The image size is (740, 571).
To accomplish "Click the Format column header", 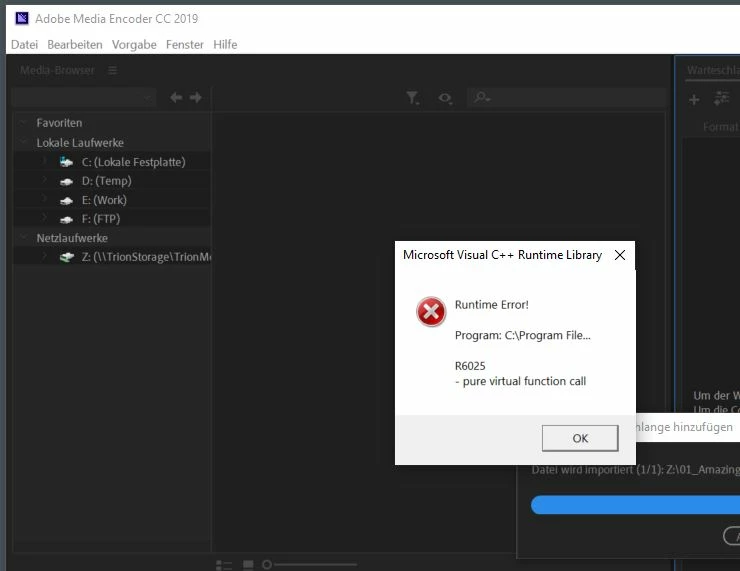I will coord(721,126).
